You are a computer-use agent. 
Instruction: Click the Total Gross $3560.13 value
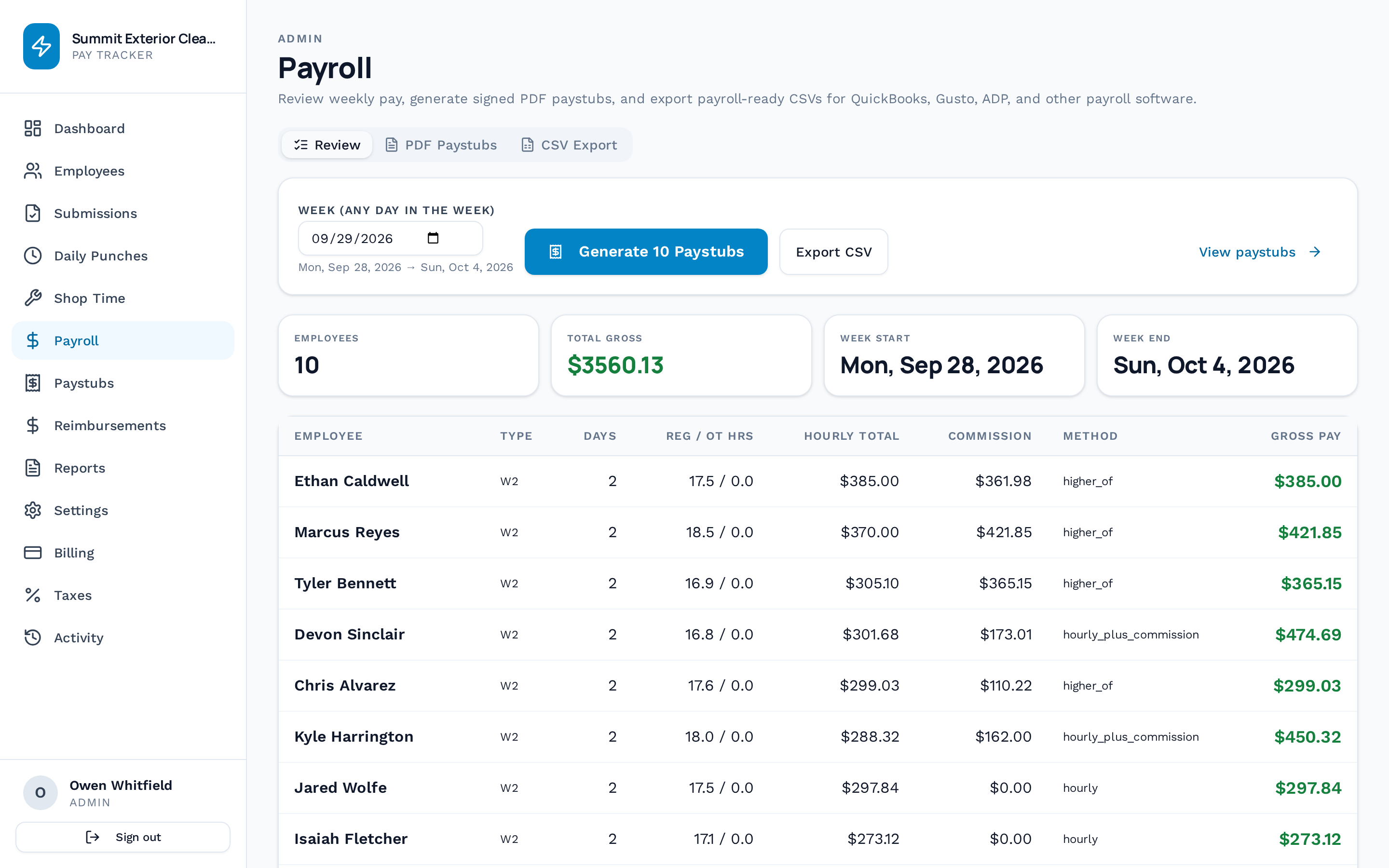(615, 365)
